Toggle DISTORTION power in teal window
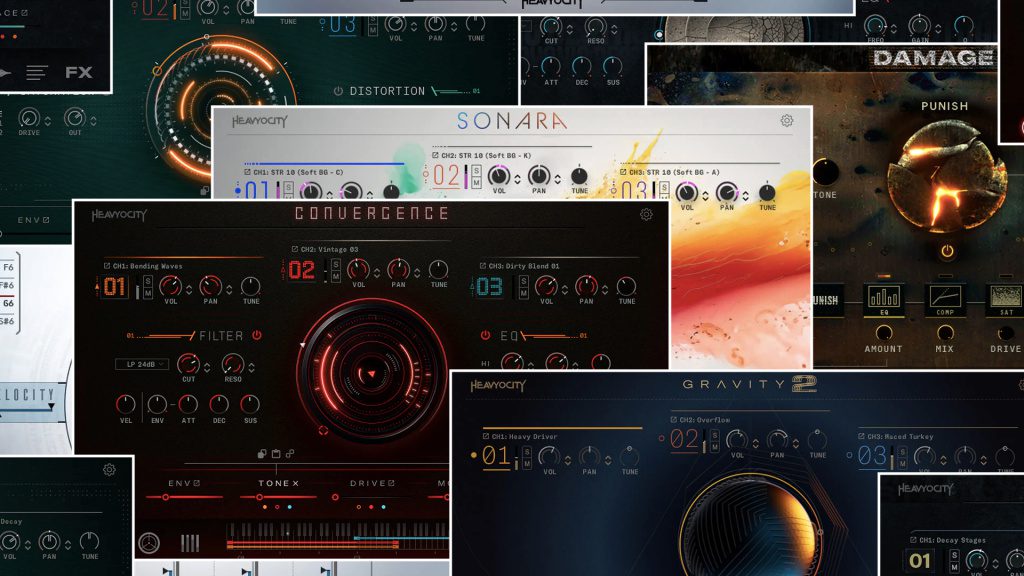This screenshot has height=576, width=1024. coord(338,91)
